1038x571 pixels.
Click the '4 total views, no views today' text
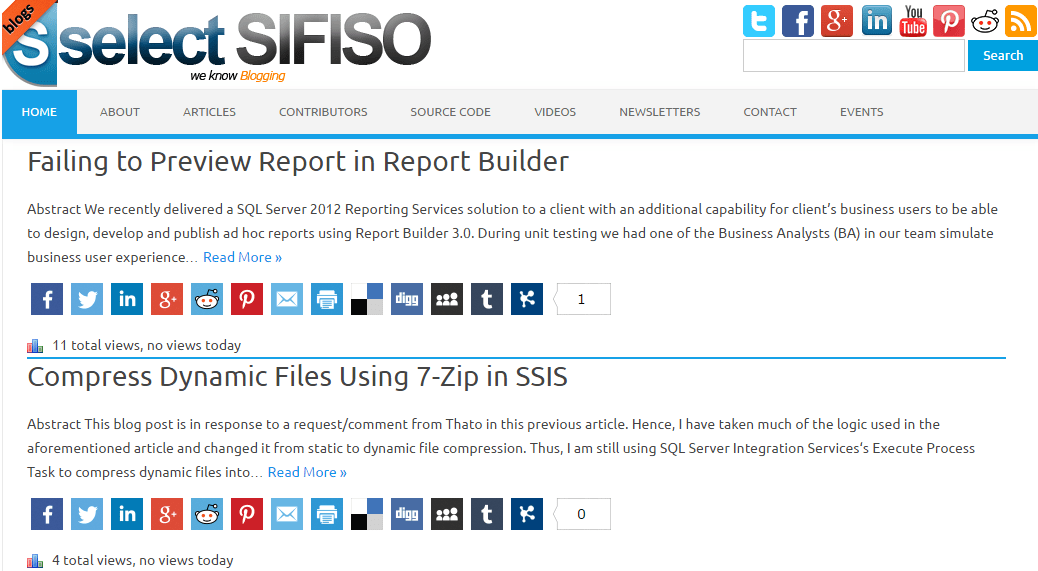pyautogui.click(x=142, y=560)
